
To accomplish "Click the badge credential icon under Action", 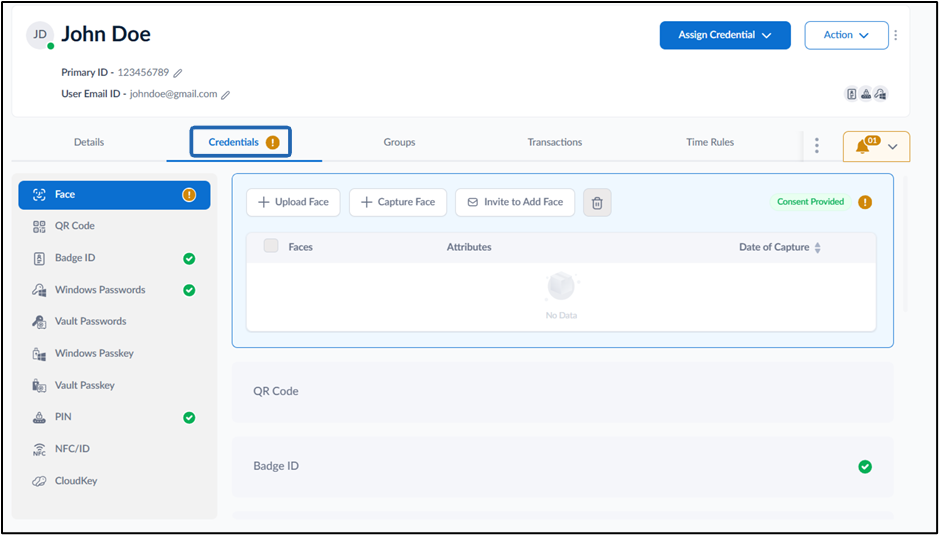I will 852,94.
